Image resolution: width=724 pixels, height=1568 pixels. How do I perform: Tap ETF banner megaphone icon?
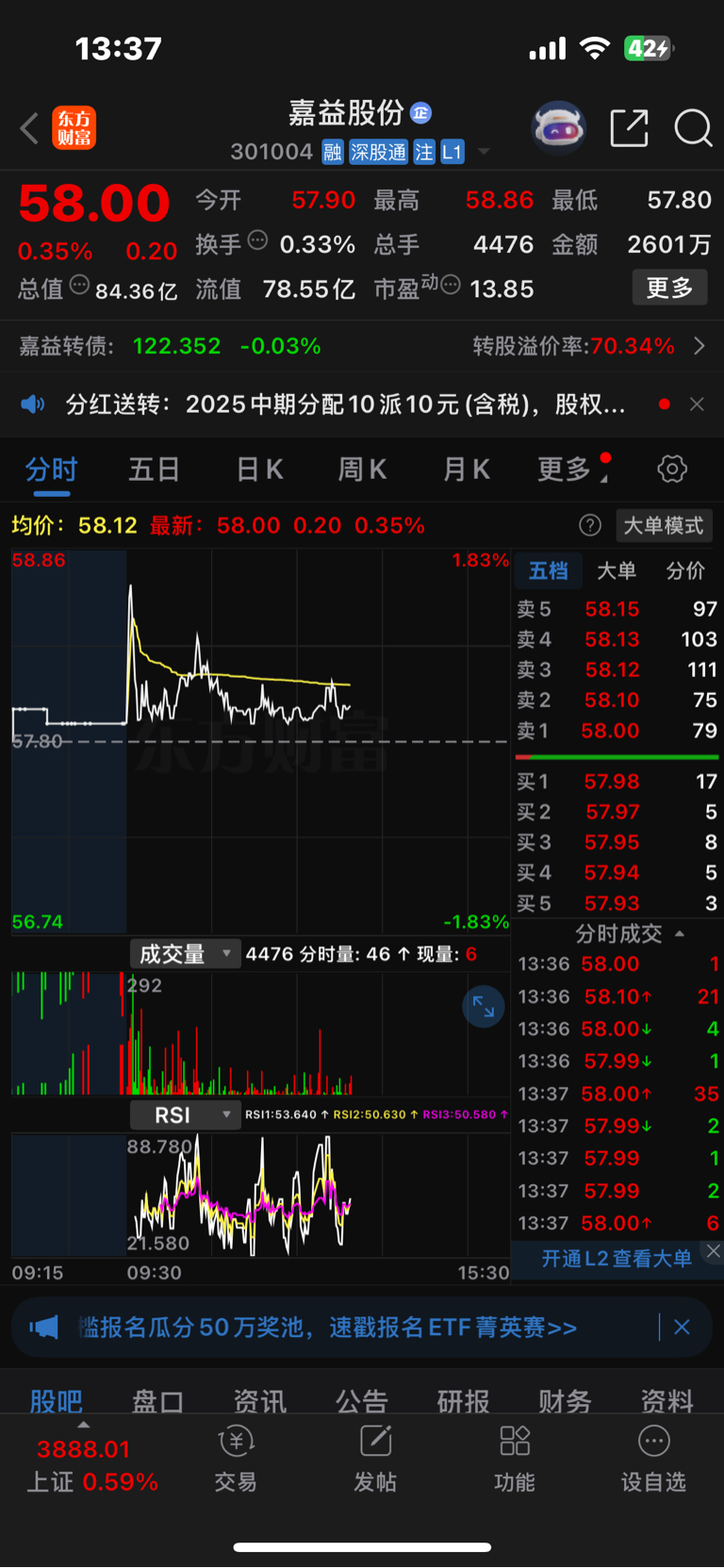click(x=43, y=1328)
